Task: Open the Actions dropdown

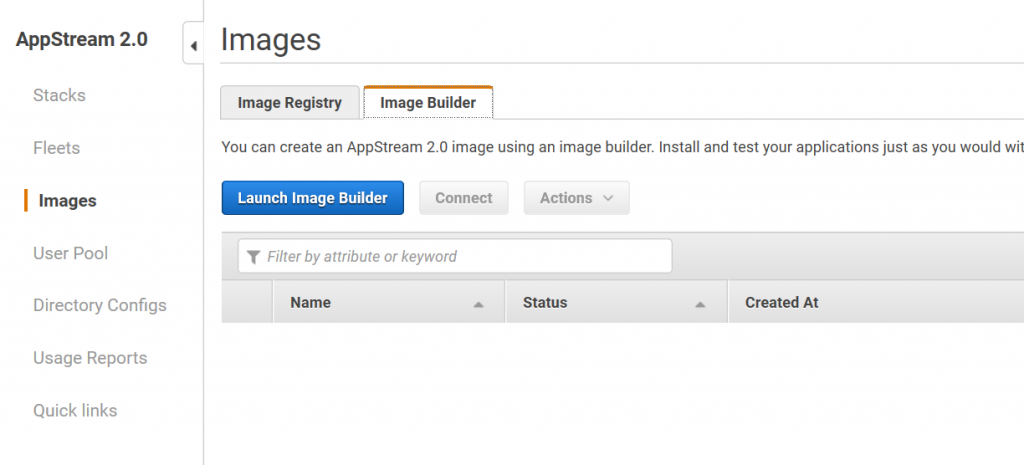Action: click(x=577, y=198)
